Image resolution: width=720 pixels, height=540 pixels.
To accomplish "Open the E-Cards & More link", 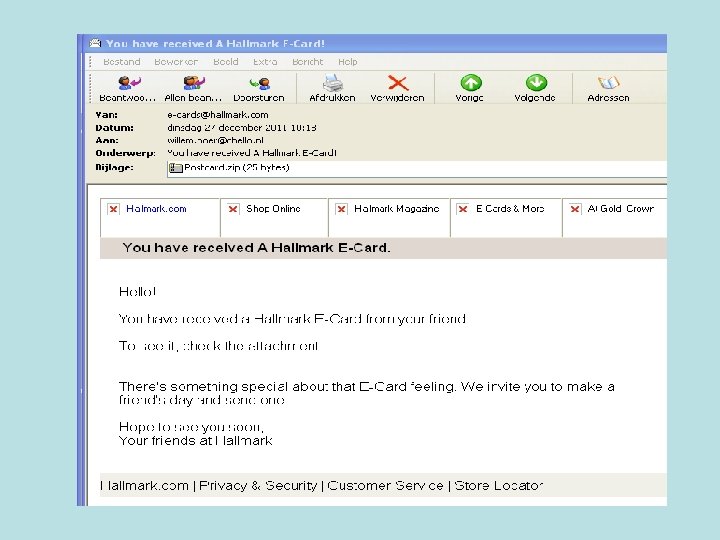I will tap(510, 209).
